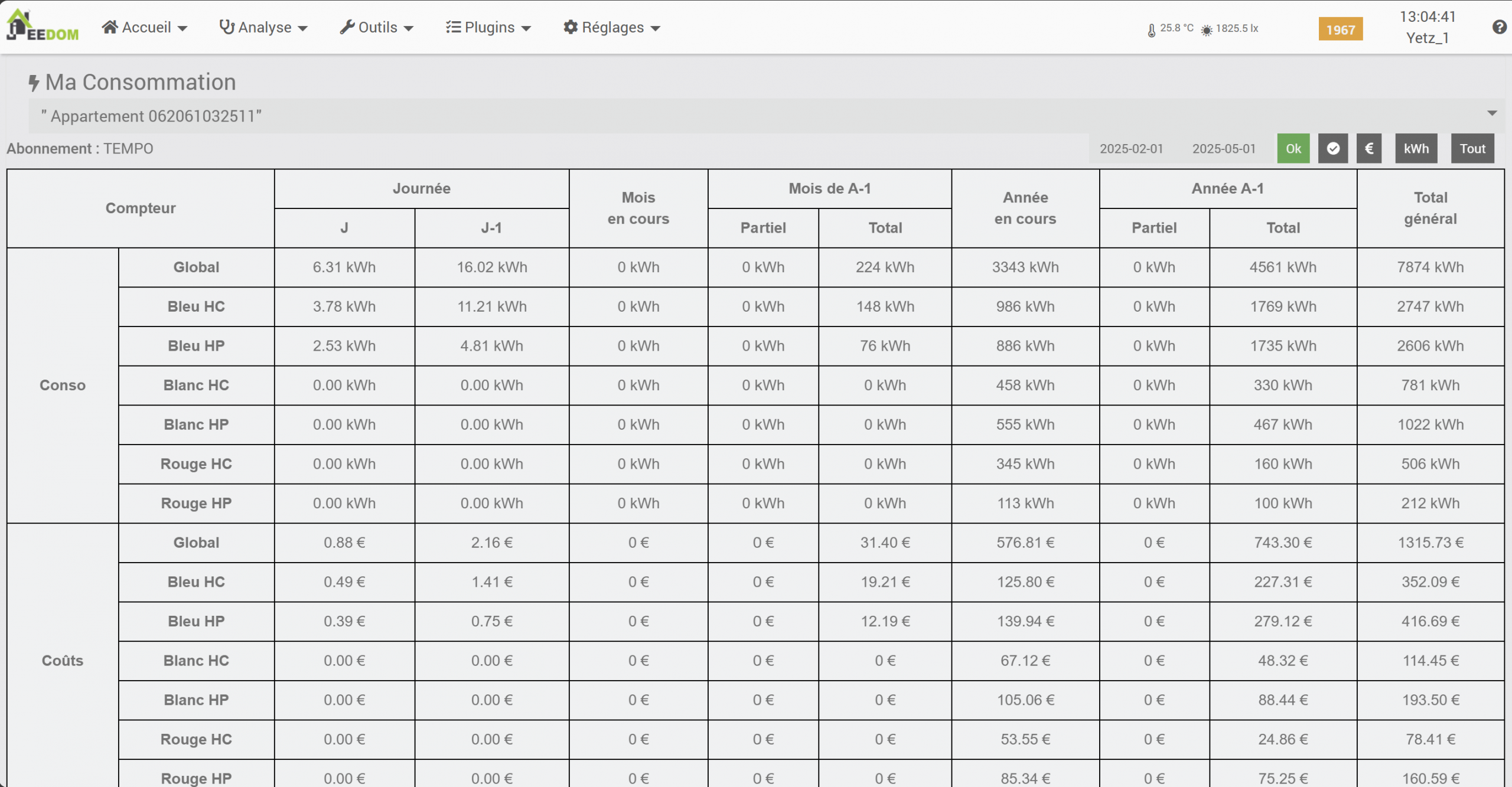Click the help question mark icon
Image resolution: width=1512 pixels, height=787 pixels.
tap(1498, 27)
